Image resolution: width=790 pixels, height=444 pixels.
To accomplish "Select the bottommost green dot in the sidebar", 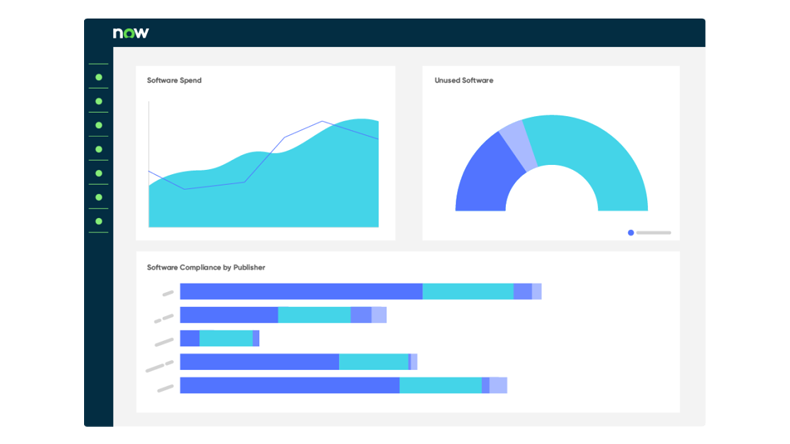I will [98, 221].
